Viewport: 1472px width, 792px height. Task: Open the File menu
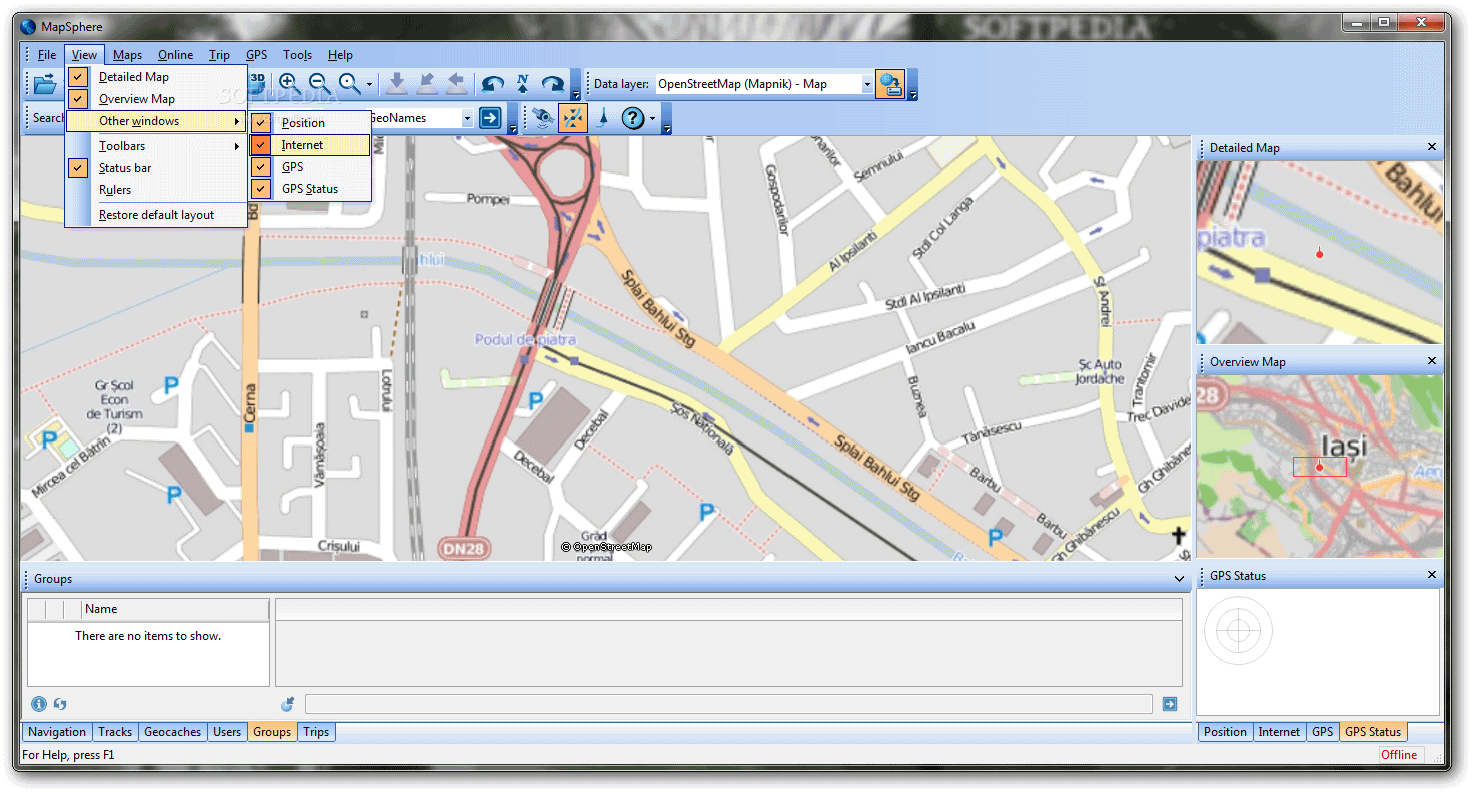click(x=47, y=55)
